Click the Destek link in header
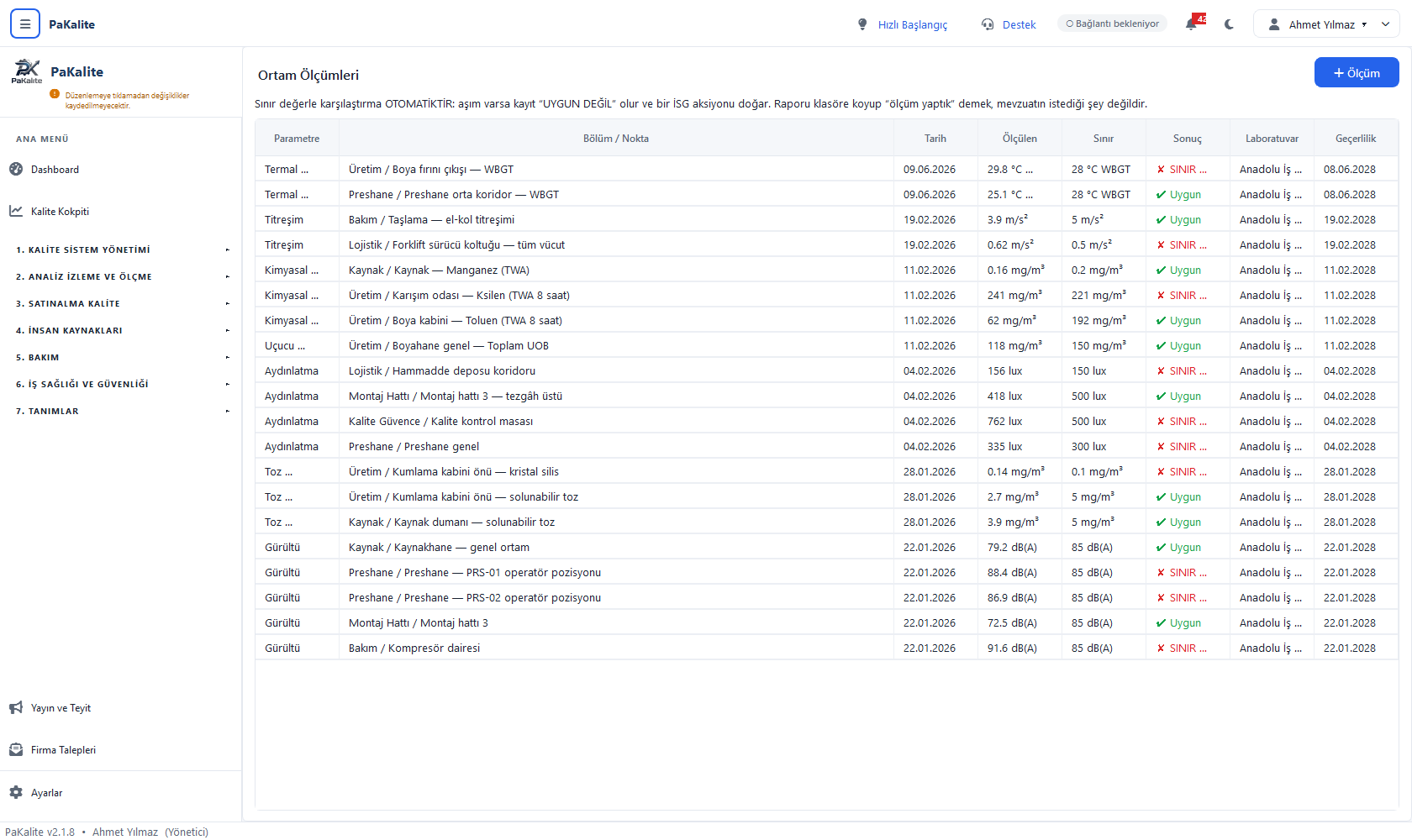1412x840 pixels. 1019,24
